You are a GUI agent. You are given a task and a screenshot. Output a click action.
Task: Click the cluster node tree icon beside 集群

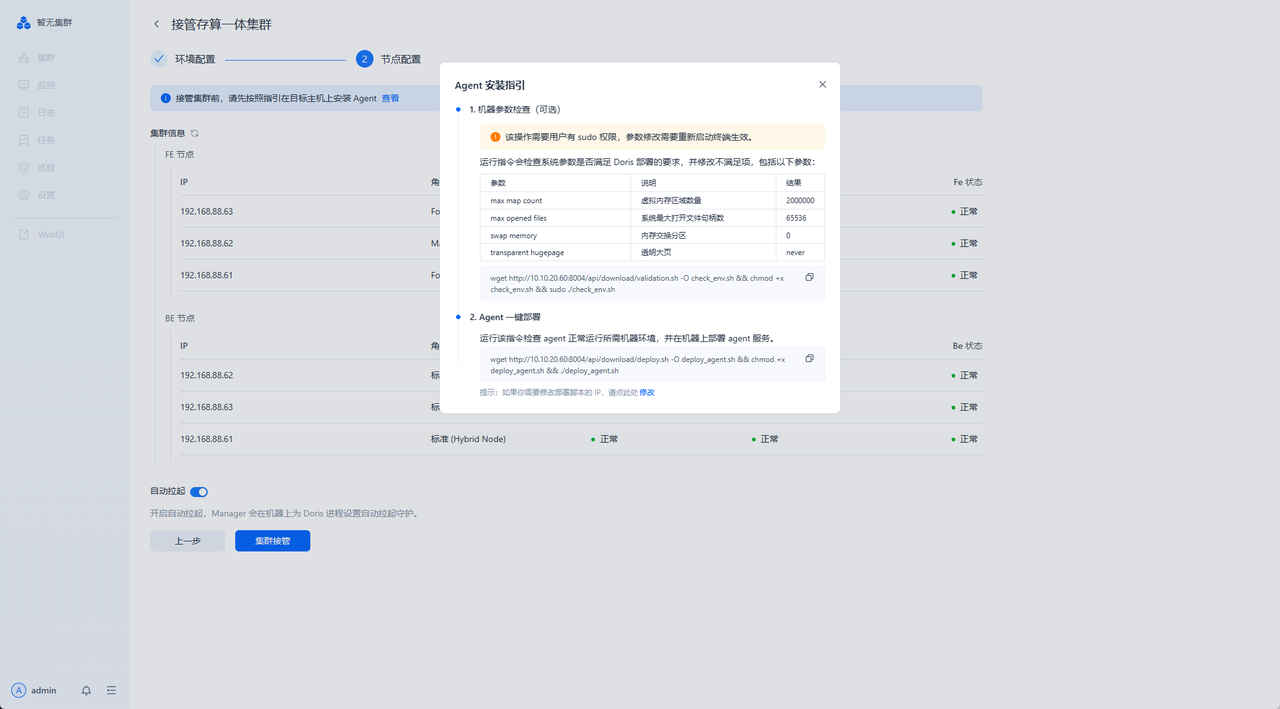point(24,58)
